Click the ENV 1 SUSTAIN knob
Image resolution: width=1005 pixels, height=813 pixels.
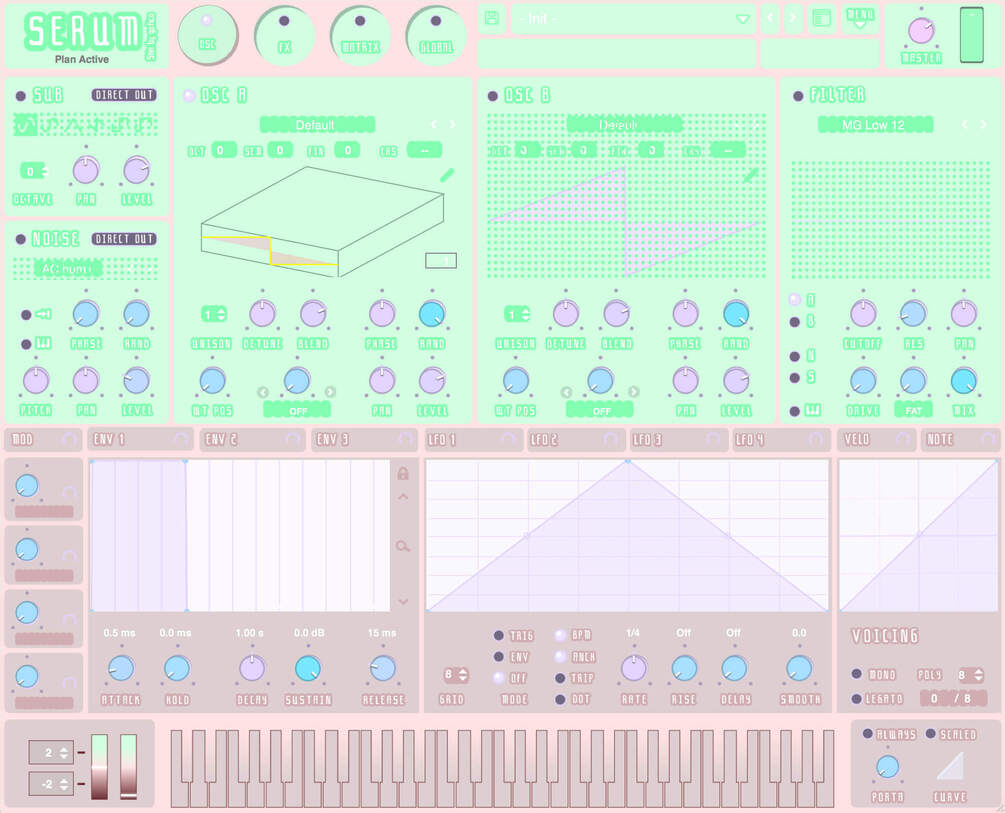308,668
